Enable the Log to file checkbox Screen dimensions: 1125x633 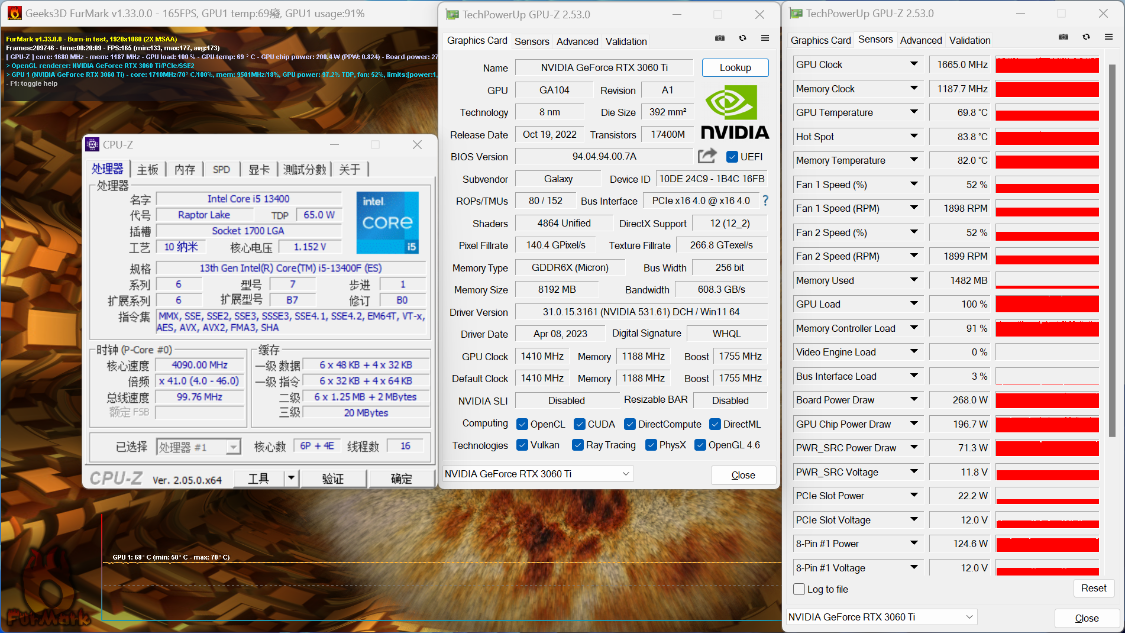pyautogui.click(x=799, y=589)
